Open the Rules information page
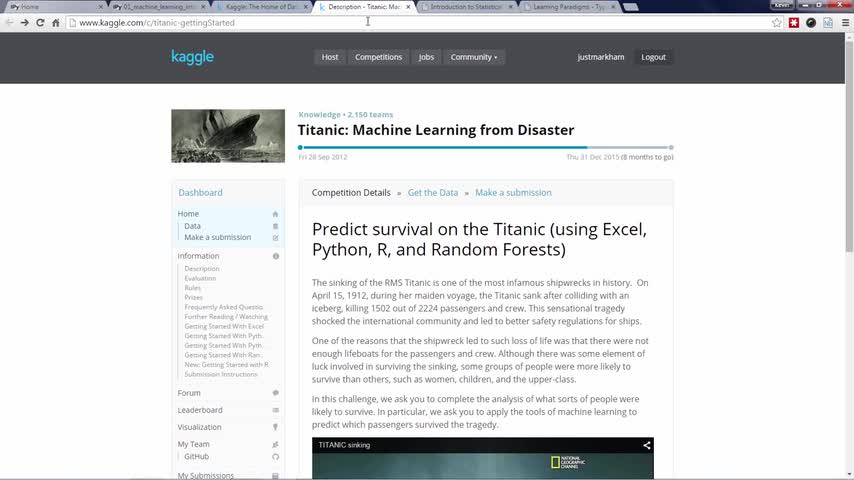This screenshot has width=854, height=480. (x=192, y=288)
